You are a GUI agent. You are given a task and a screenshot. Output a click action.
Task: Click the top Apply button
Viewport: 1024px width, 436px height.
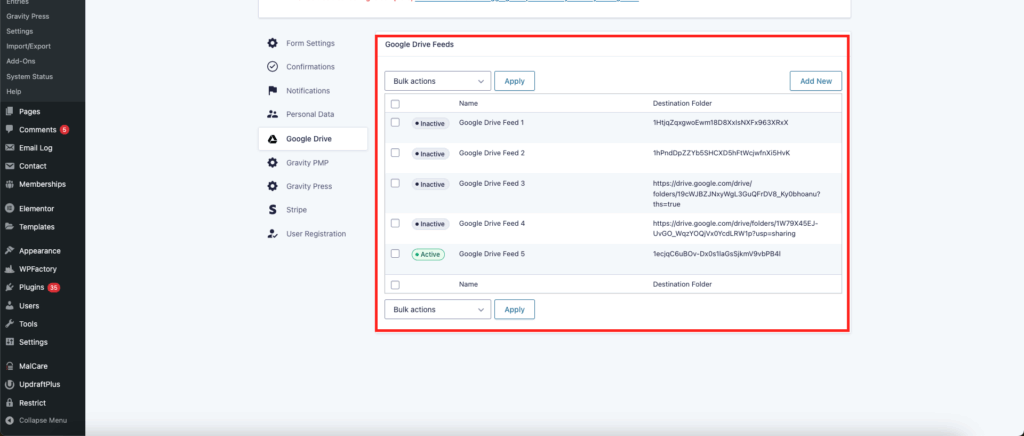coord(515,81)
